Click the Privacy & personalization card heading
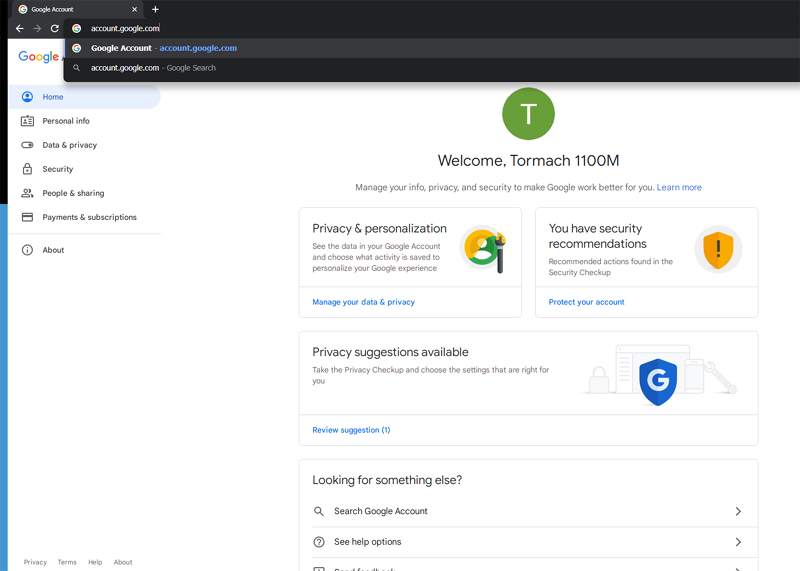This screenshot has height=571, width=800. [379, 229]
